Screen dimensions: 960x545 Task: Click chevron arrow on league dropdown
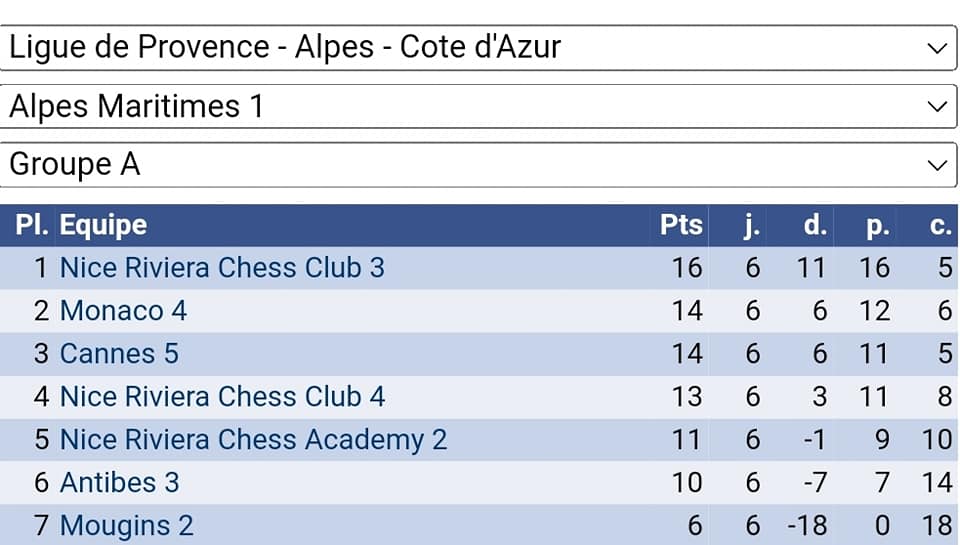point(937,48)
